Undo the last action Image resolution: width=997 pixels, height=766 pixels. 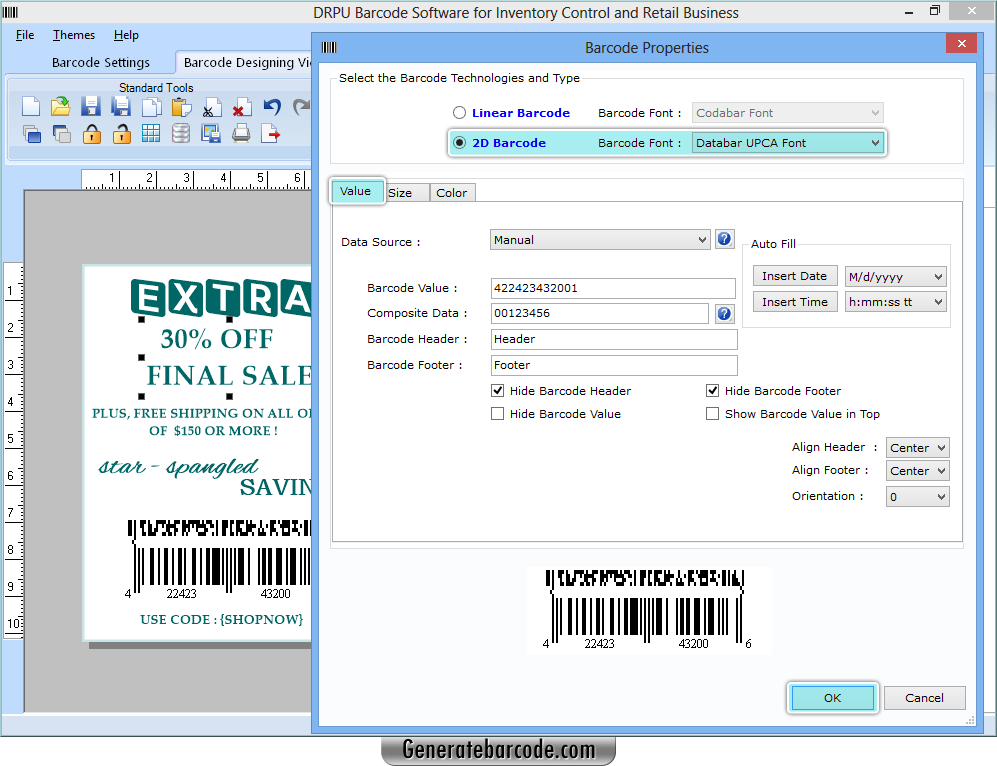point(271,105)
